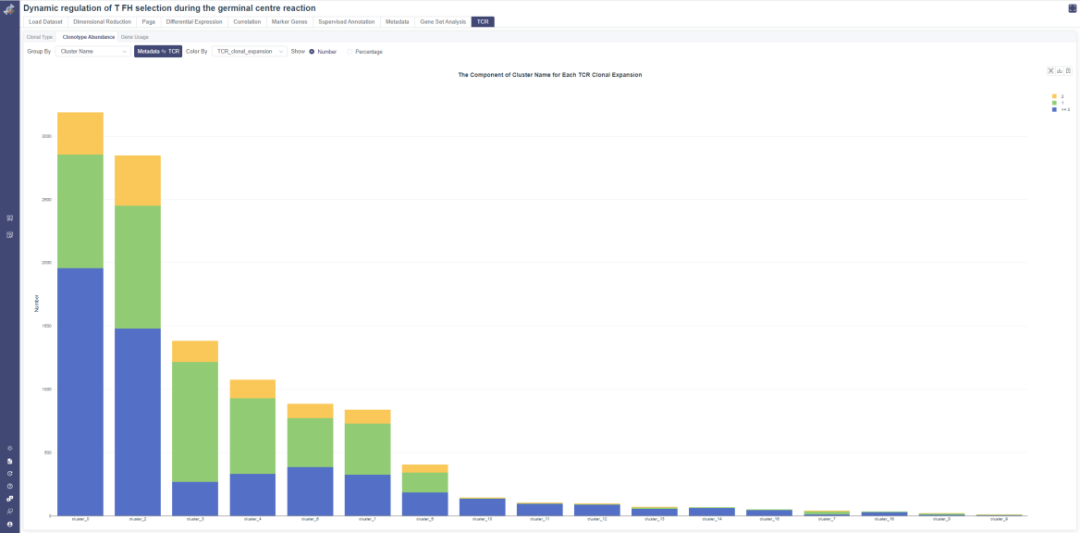Open the bookmark icon in the left sidebar
1080x533 pixels.
click(10, 218)
